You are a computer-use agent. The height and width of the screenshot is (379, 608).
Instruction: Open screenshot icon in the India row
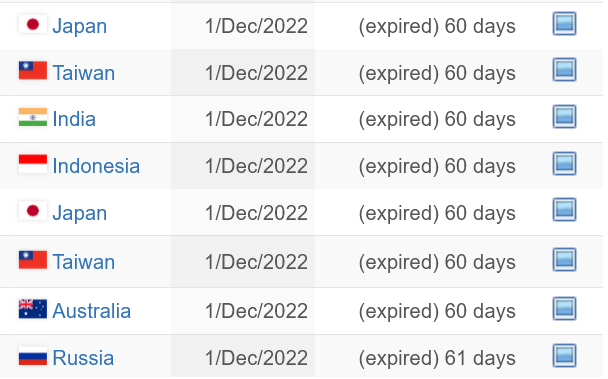point(564,116)
